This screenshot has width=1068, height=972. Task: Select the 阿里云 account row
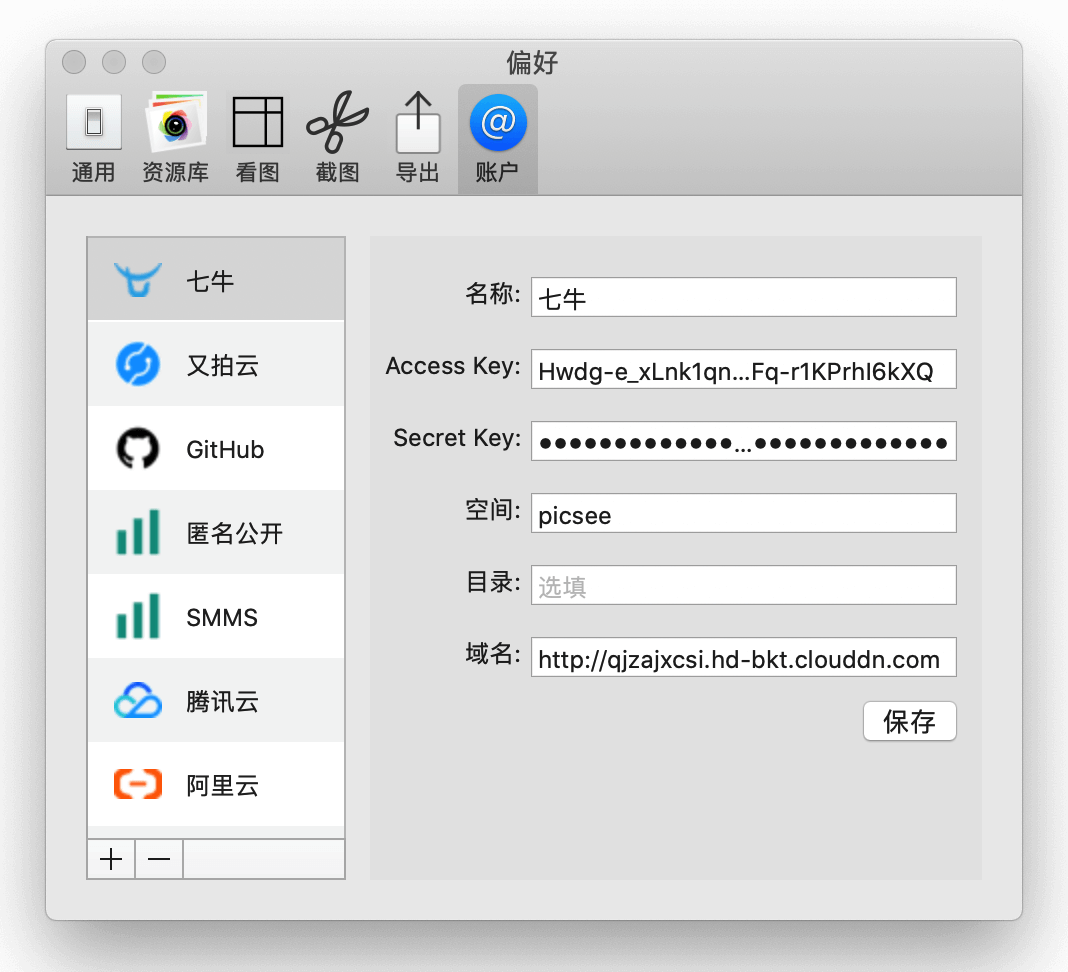click(x=216, y=784)
